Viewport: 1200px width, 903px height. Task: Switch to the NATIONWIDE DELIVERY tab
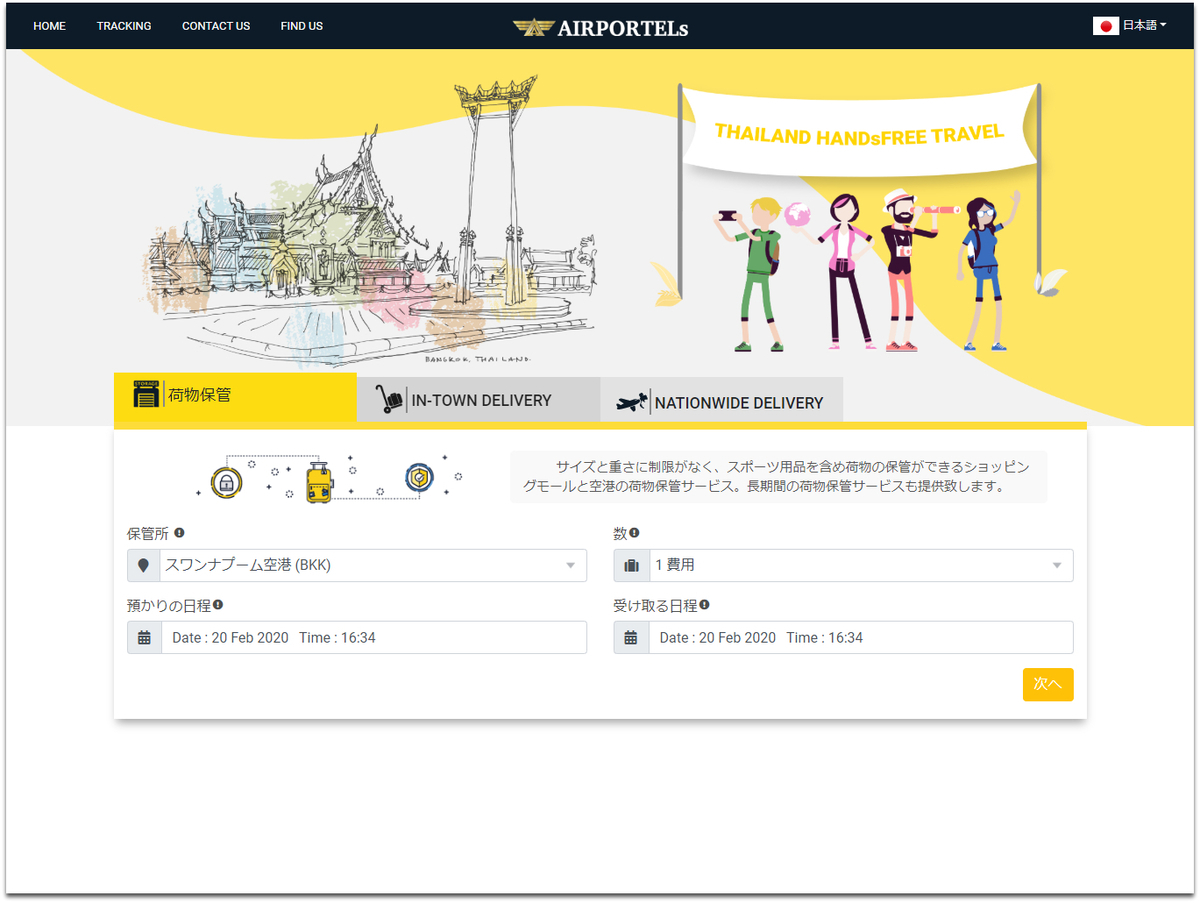[722, 400]
